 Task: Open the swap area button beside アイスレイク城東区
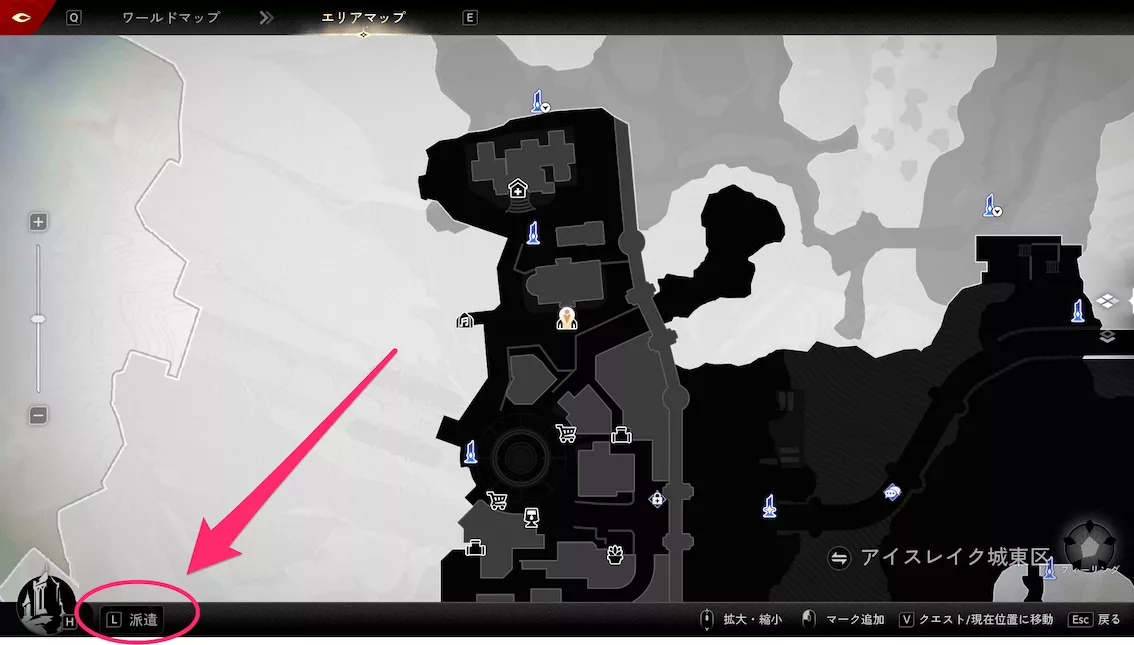pos(839,557)
